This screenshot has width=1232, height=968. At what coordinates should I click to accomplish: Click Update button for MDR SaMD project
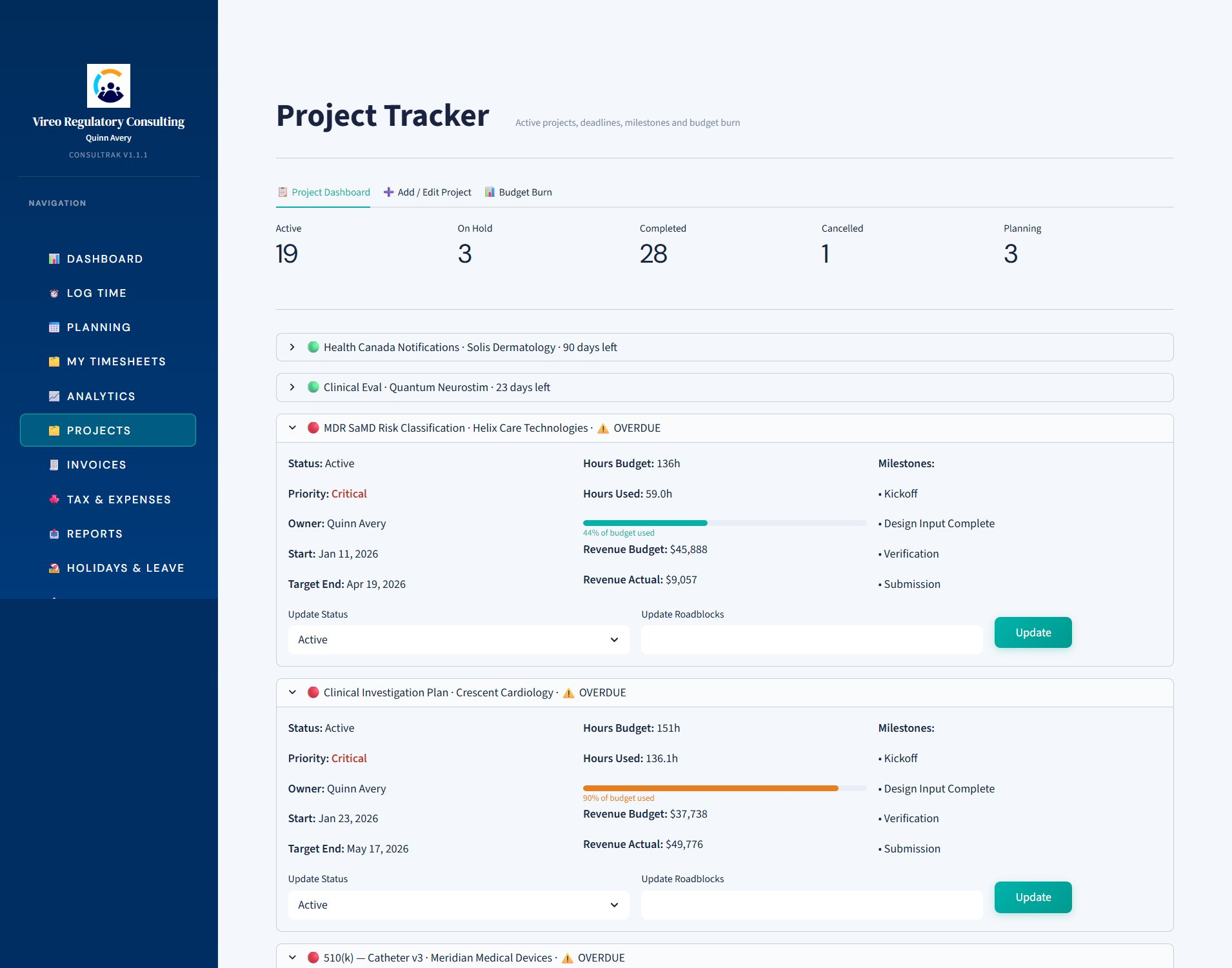coord(1033,632)
